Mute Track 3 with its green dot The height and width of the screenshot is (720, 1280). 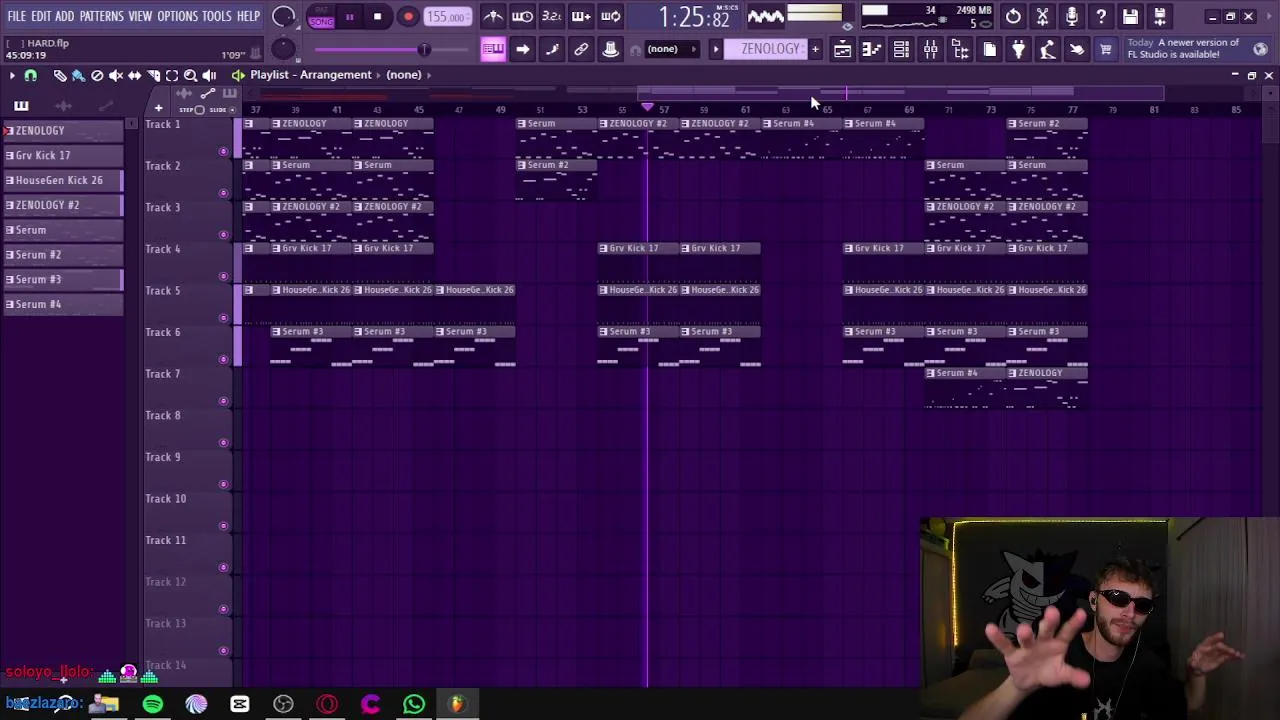(x=223, y=235)
